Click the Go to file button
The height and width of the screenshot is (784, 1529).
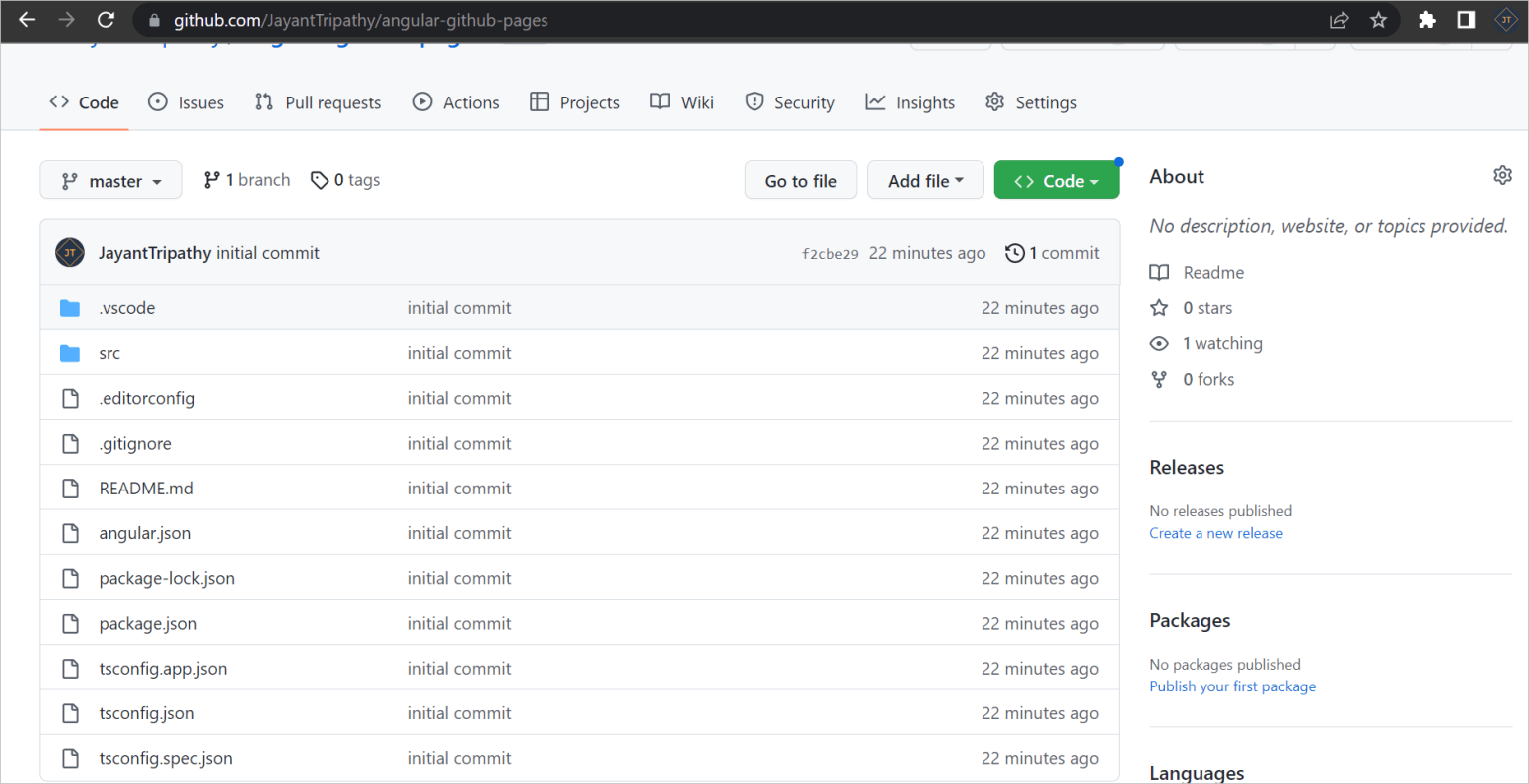(800, 180)
